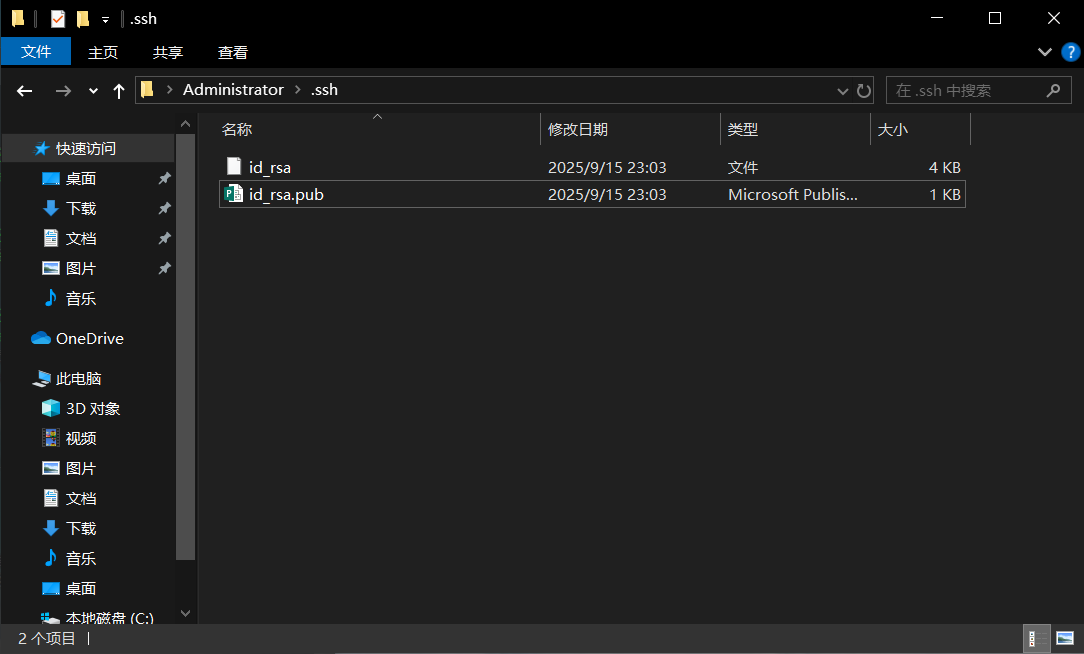Click the Administrator breadcrumb in the address bar
This screenshot has width=1084, height=654.
[233, 90]
